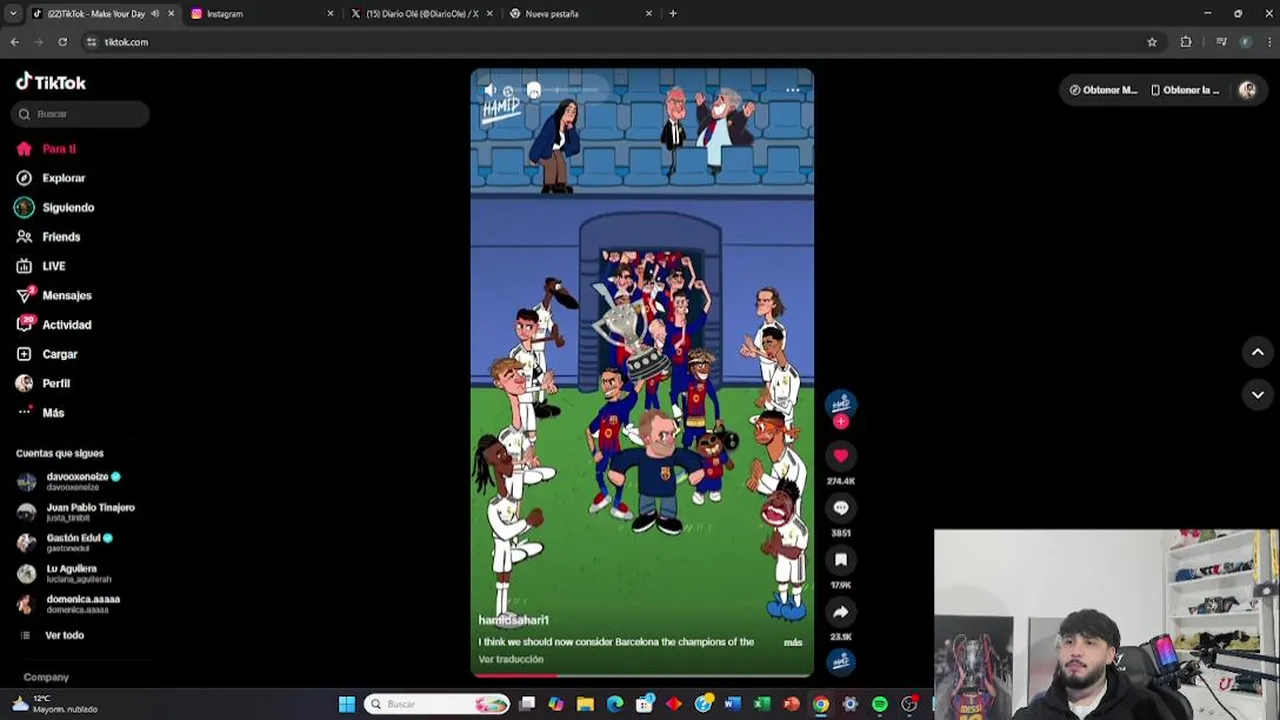Open the creator avatar beside the video

[x=841, y=403]
